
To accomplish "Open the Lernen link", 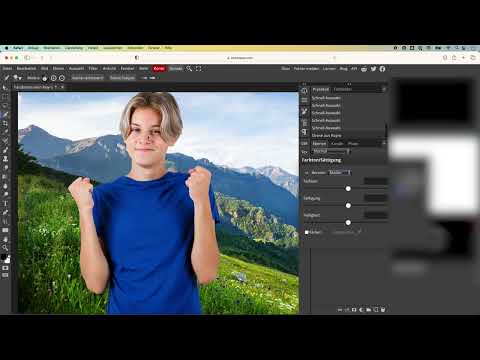I will pyautogui.click(x=329, y=69).
